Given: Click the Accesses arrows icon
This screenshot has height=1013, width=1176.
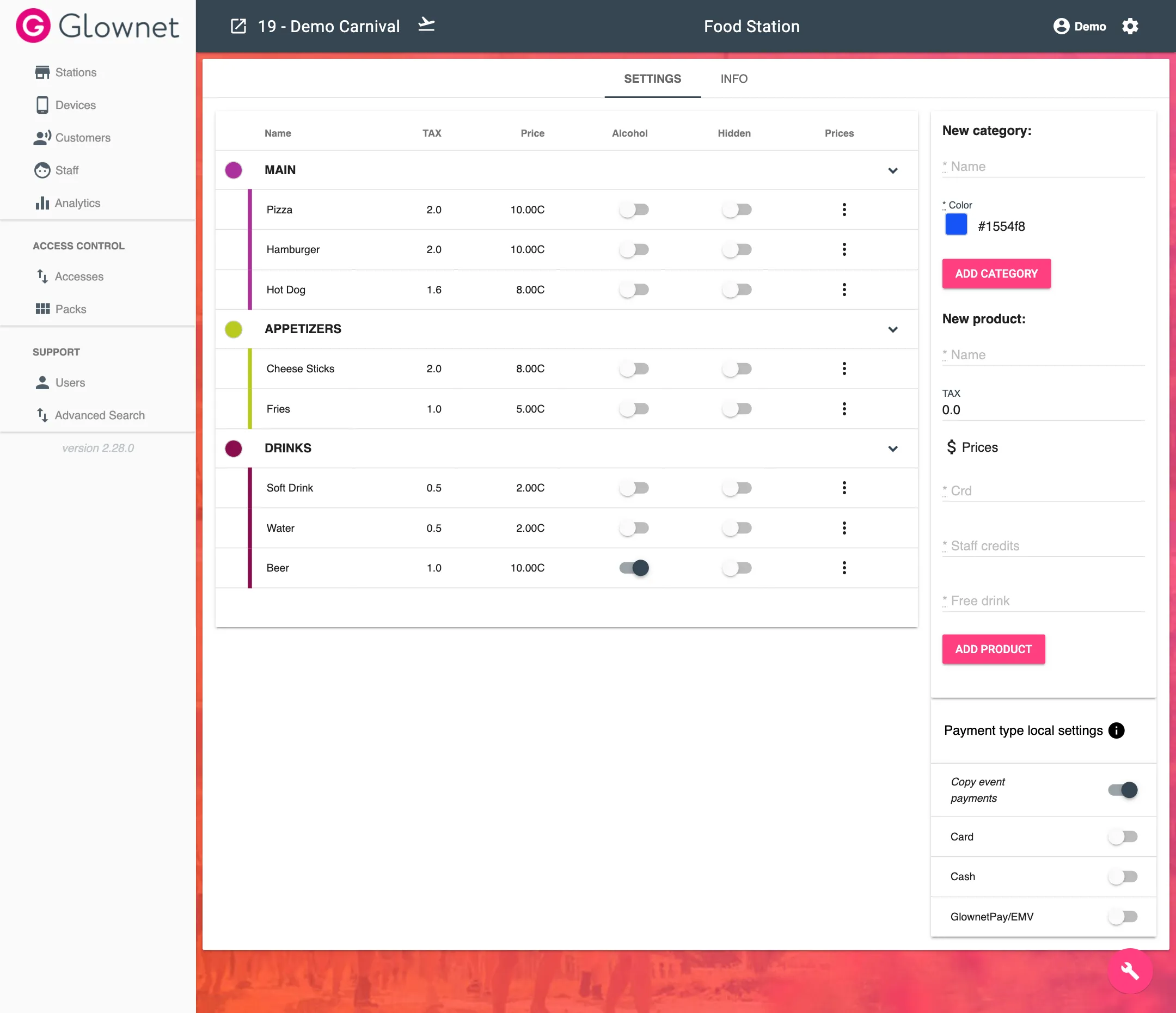Looking at the screenshot, I should 42,277.
